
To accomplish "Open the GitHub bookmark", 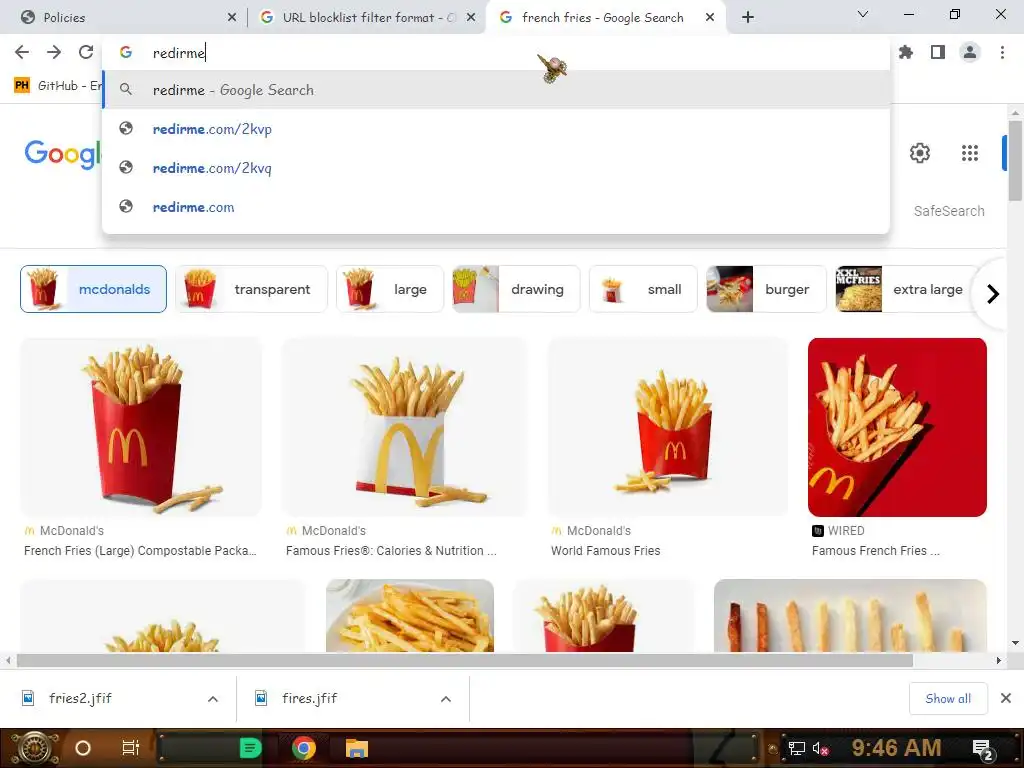I will [x=57, y=86].
